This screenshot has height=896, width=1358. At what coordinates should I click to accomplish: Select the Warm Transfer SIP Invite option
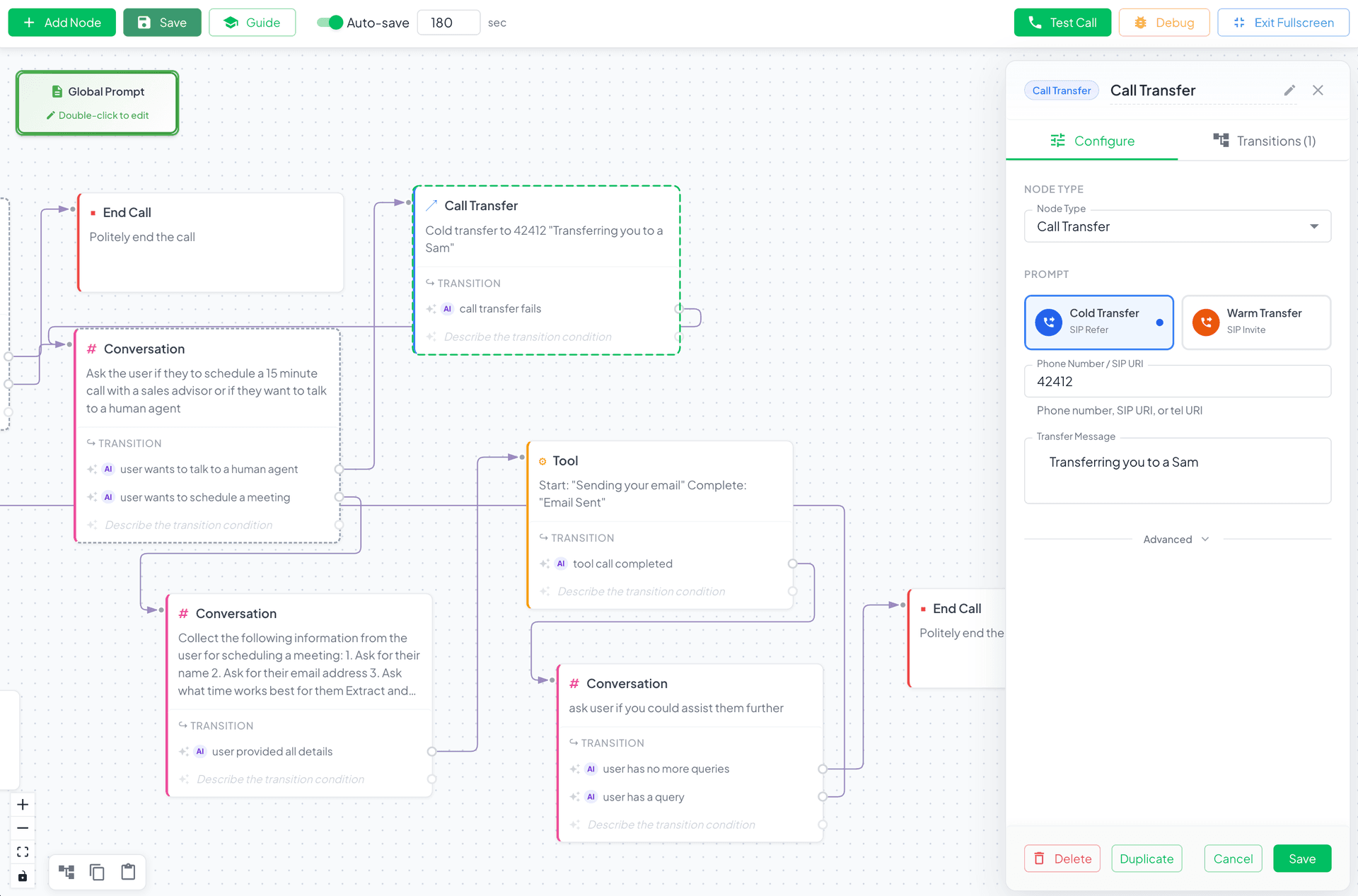(1256, 322)
